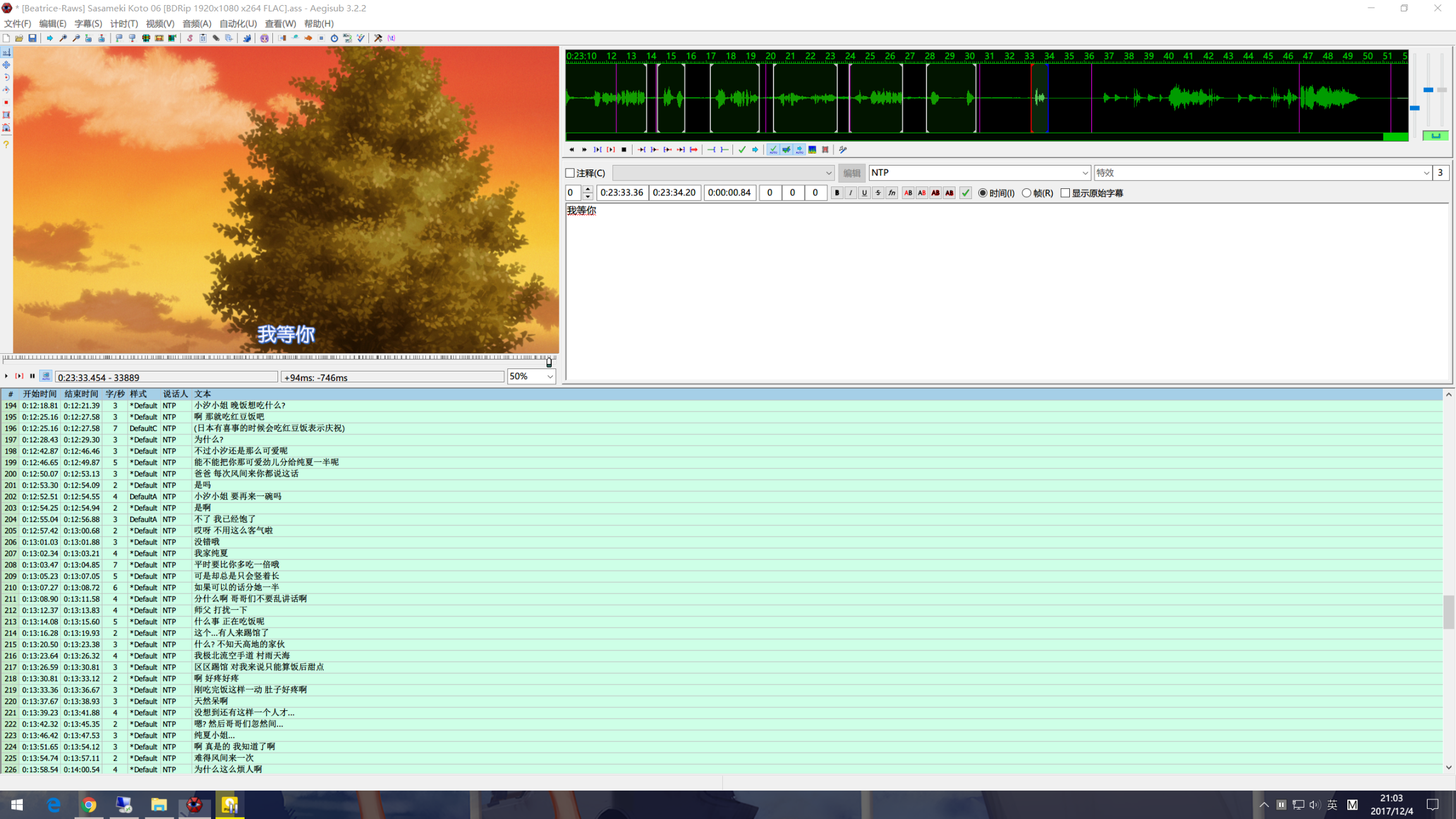This screenshot has height=819, width=1456.
Task: Toggle the karaoke mode microphone icon
Action: click(842, 150)
